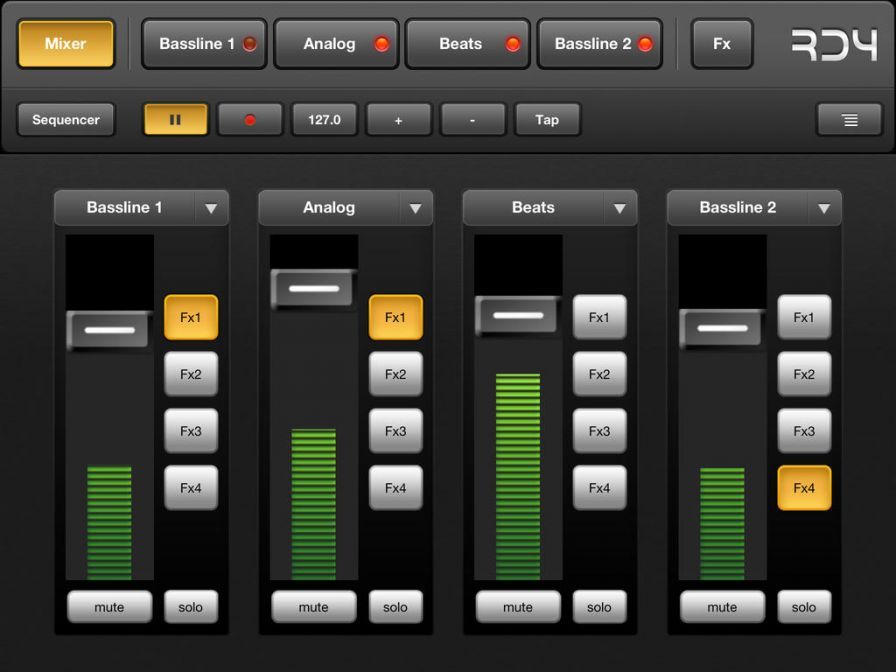The height and width of the screenshot is (672, 896).
Task: Mute the Beats channel
Action: (x=518, y=607)
